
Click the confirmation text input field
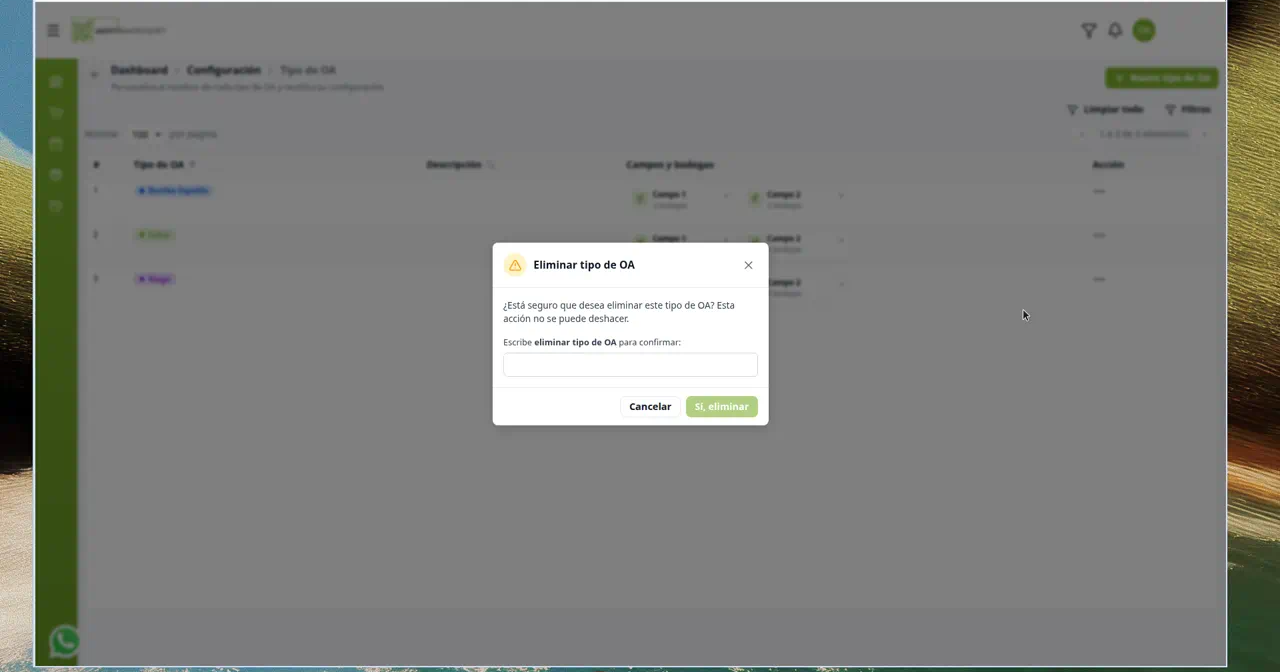point(630,365)
